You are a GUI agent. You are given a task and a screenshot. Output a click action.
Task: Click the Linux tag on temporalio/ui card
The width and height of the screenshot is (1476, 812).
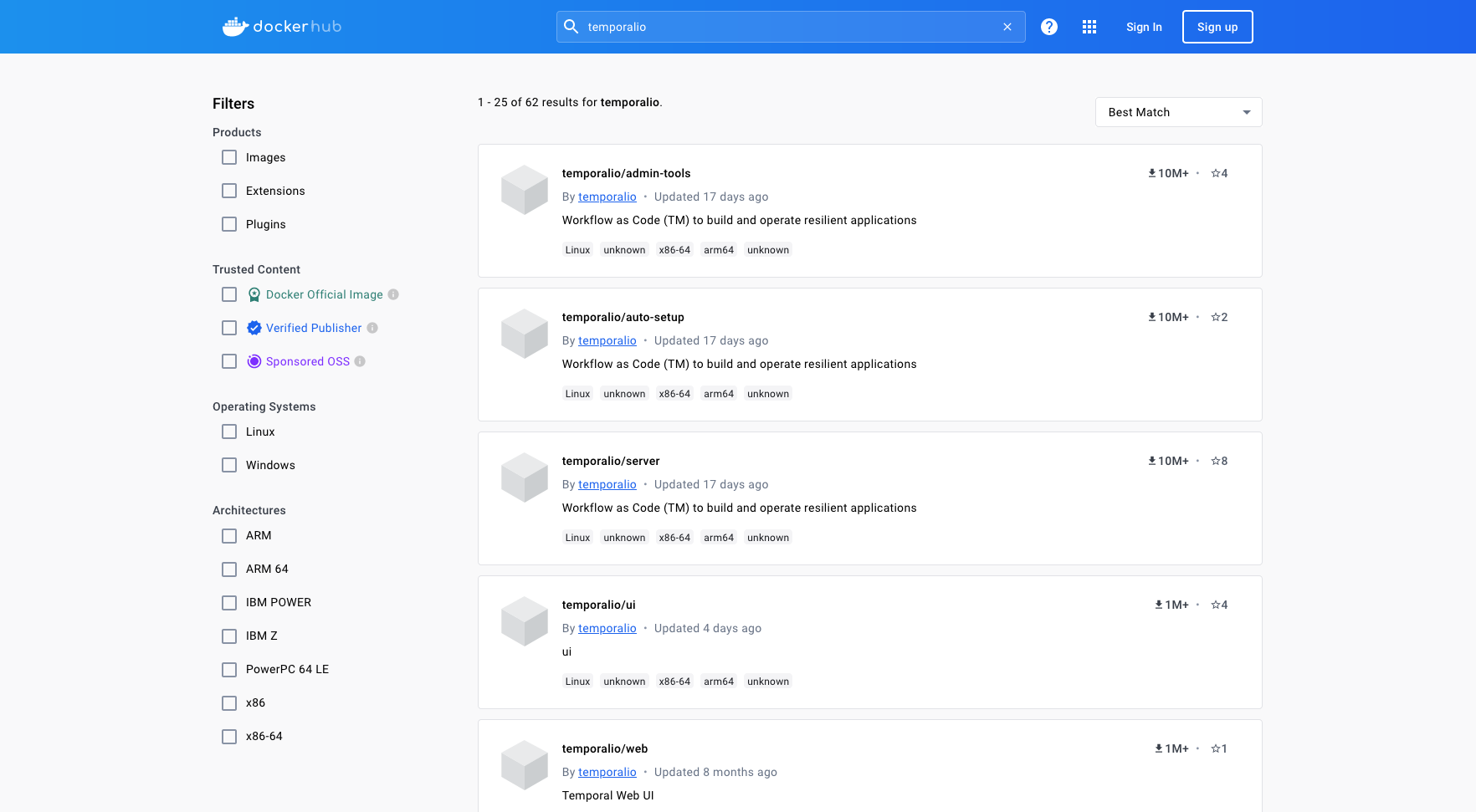pos(577,682)
